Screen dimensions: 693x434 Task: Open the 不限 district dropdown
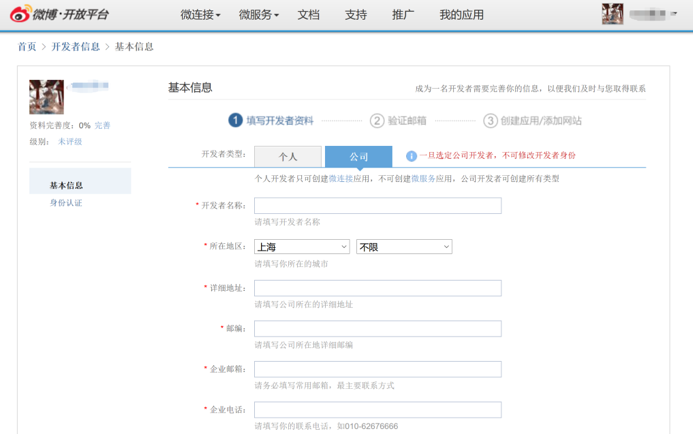(404, 246)
